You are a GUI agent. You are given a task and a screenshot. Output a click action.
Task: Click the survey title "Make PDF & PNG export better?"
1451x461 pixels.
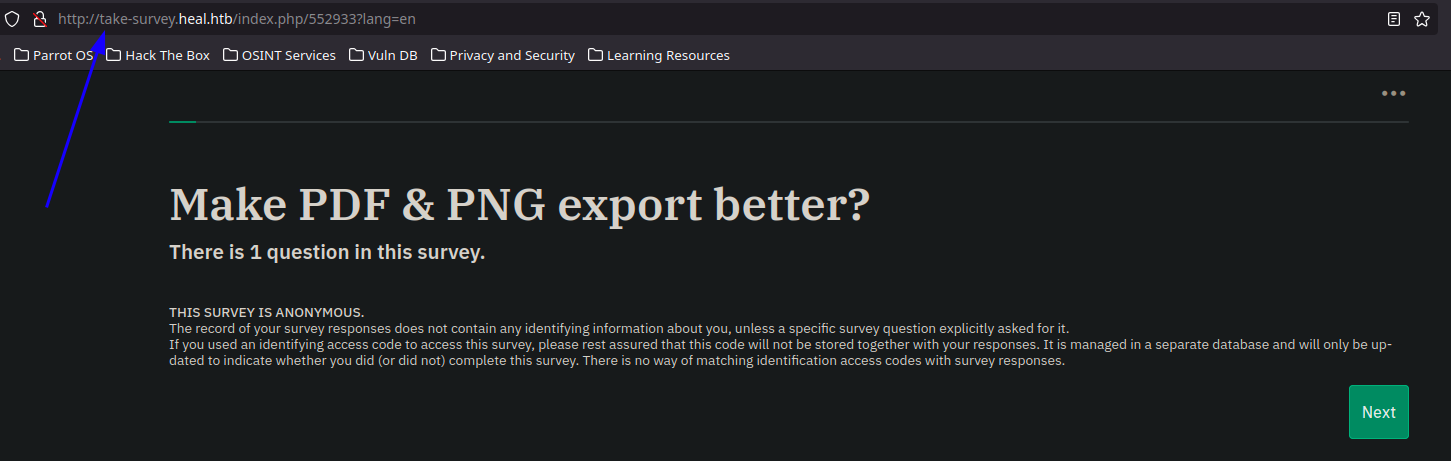[520, 205]
